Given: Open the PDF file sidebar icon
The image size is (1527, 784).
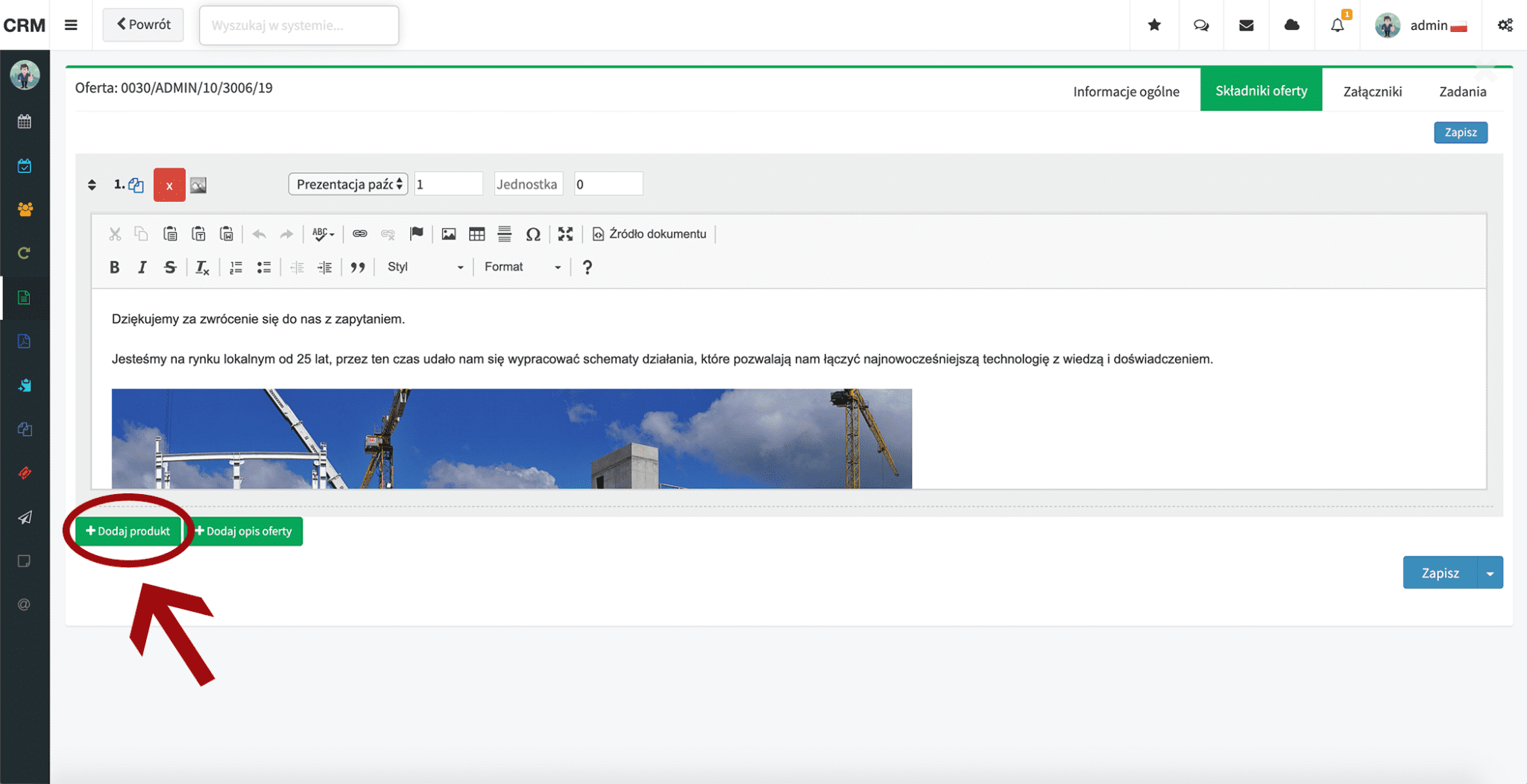Looking at the screenshot, I should [25, 341].
